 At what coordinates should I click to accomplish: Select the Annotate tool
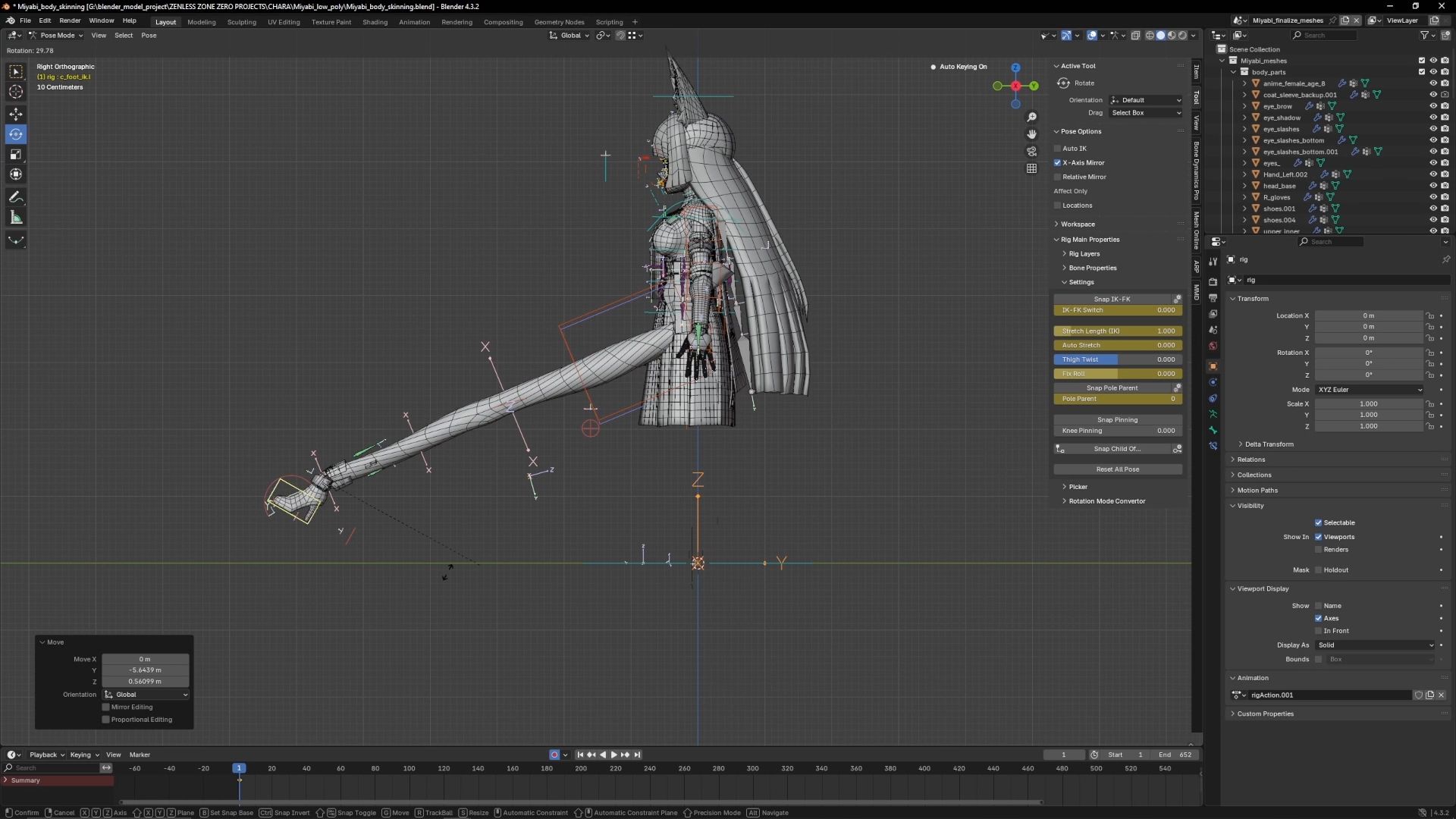click(16, 197)
